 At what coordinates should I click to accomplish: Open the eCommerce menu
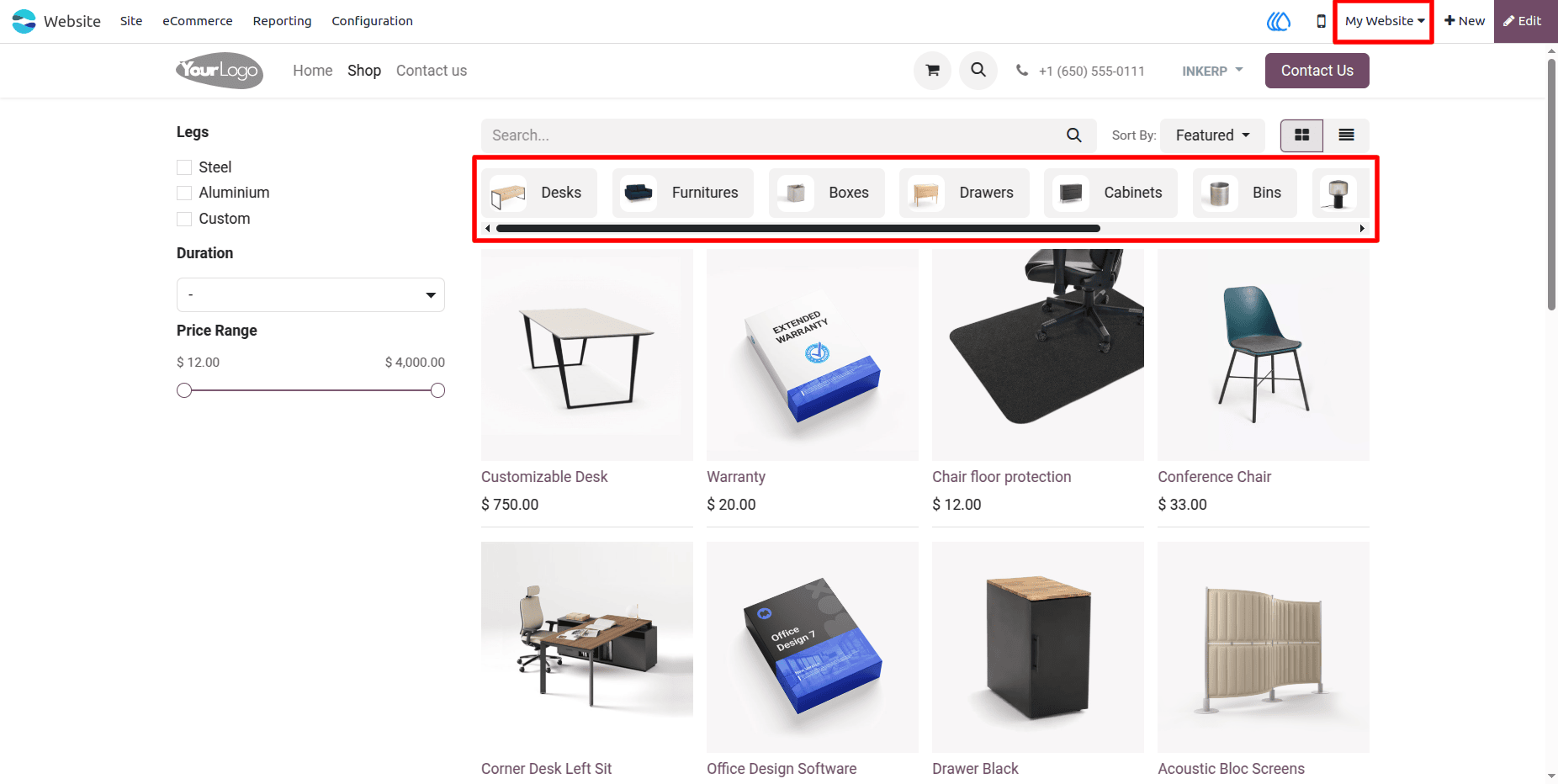(198, 21)
